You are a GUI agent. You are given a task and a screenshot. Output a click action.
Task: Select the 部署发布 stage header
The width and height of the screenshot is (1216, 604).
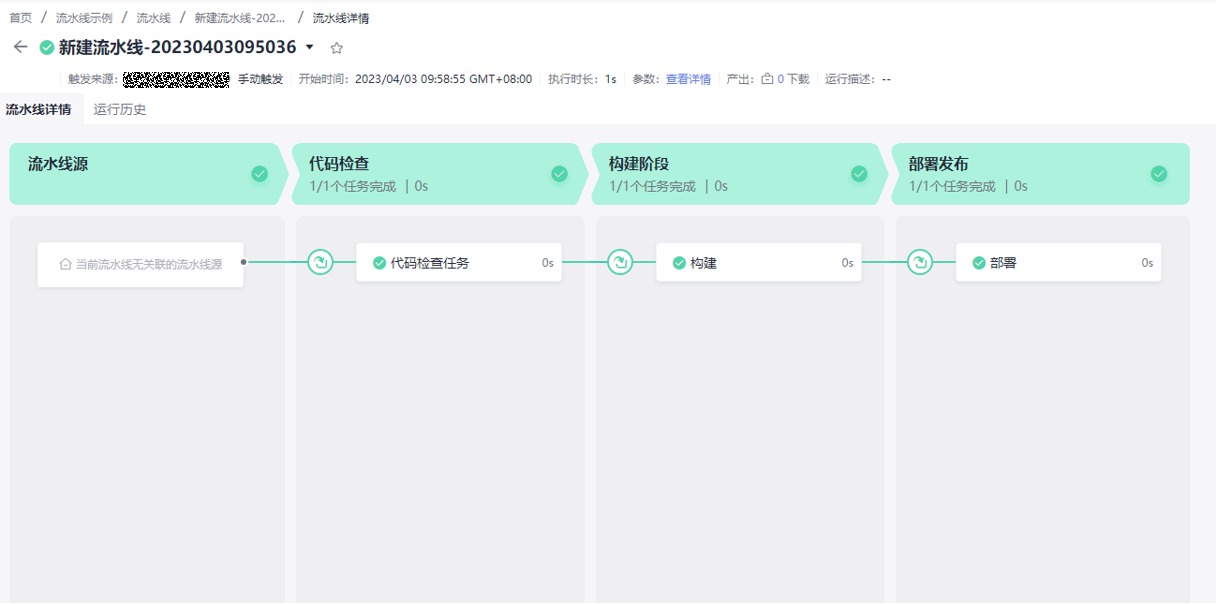[x=1040, y=174]
